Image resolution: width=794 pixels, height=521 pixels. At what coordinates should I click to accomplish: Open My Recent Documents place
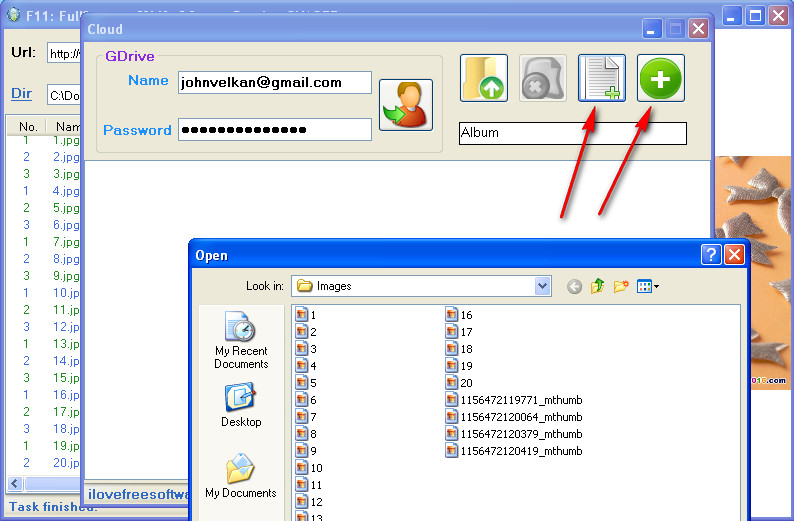(x=241, y=340)
